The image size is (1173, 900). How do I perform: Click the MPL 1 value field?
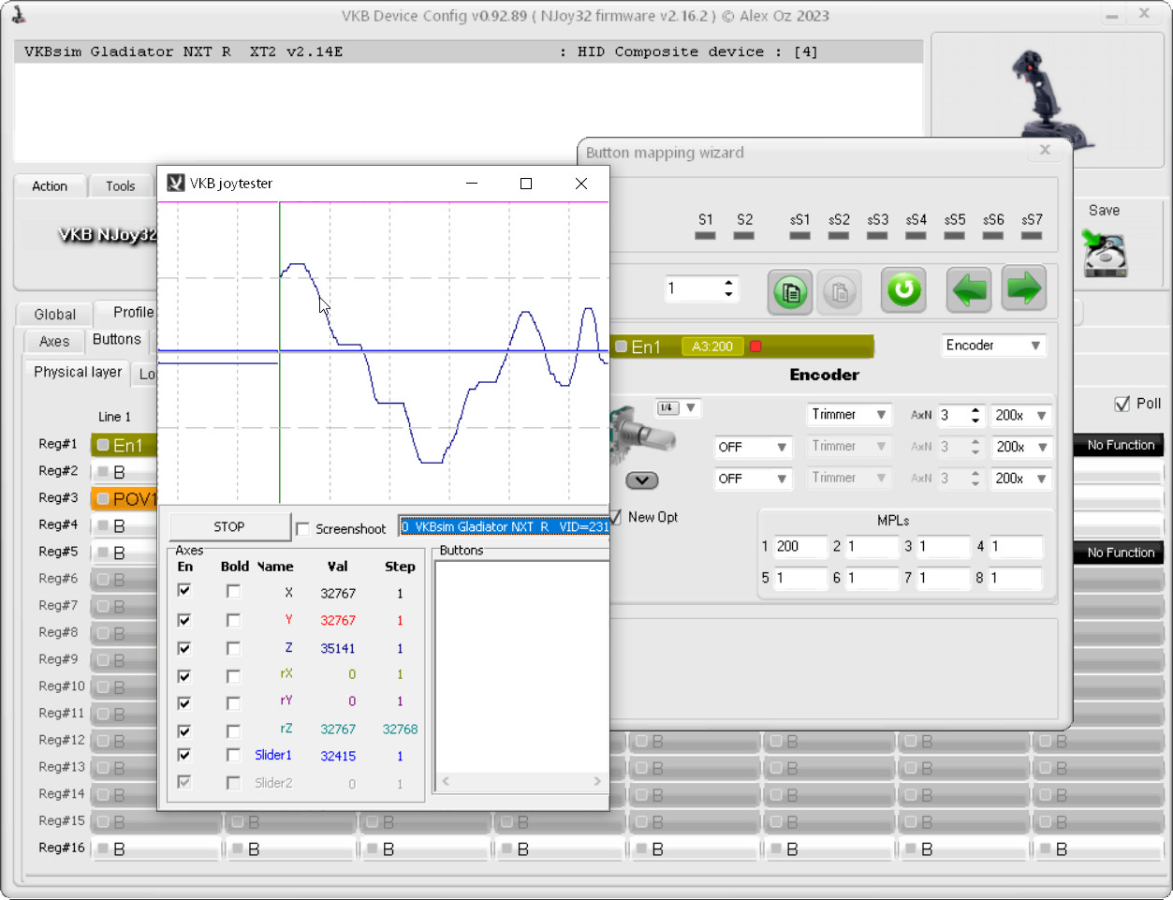(x=799, y=547)
